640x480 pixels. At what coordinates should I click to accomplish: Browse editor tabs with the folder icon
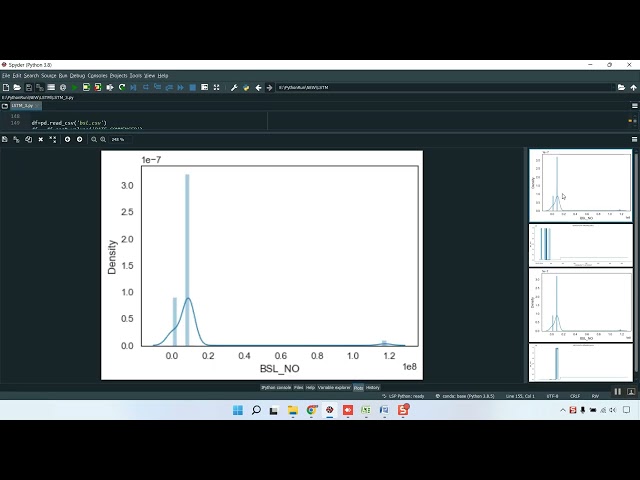tap(5, 106)
